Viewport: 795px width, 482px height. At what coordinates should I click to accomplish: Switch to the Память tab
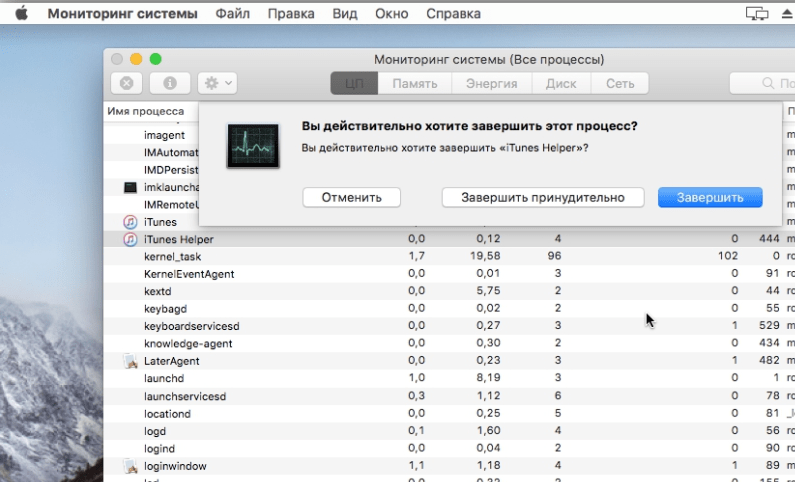pyautogui.click(x=415, y=83)
